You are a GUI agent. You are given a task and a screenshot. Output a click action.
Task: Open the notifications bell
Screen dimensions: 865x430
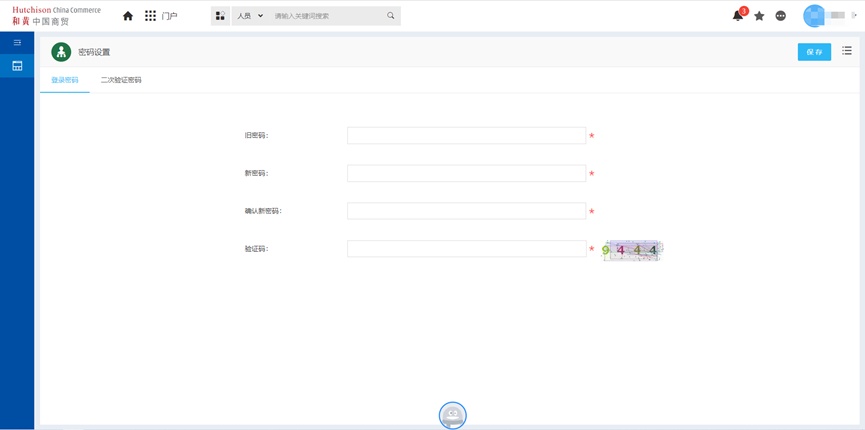(738, 16)
